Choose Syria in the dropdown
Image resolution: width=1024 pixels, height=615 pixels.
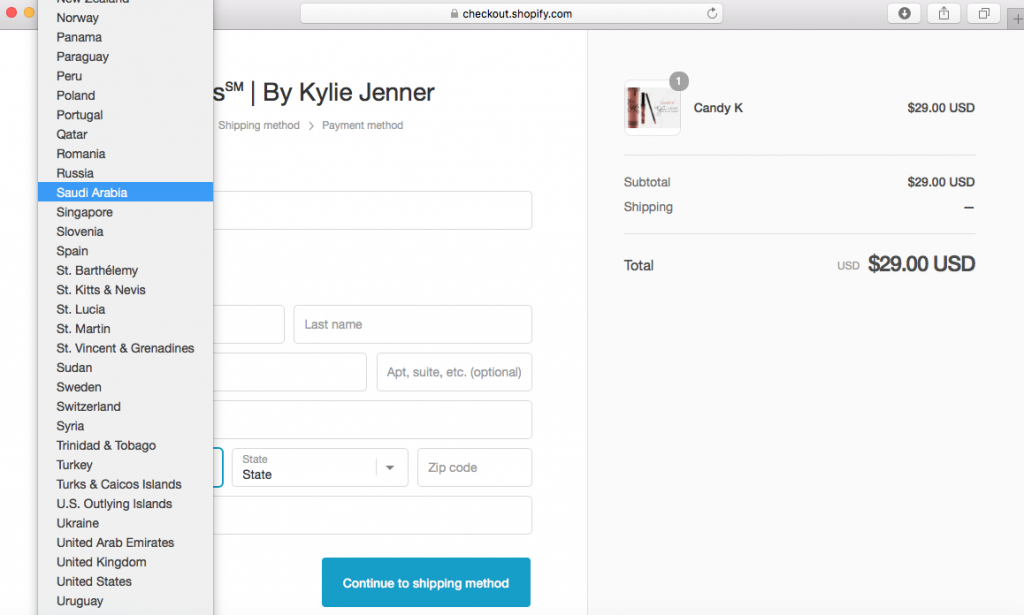coord(125,426)
